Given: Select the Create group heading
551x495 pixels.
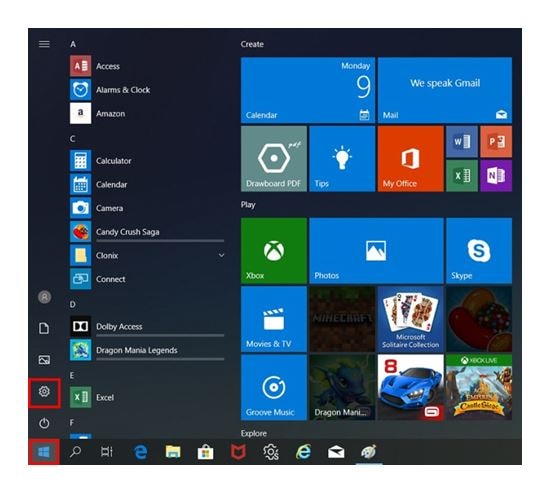Looking at the screenshot, I should (x=252, y=44).
